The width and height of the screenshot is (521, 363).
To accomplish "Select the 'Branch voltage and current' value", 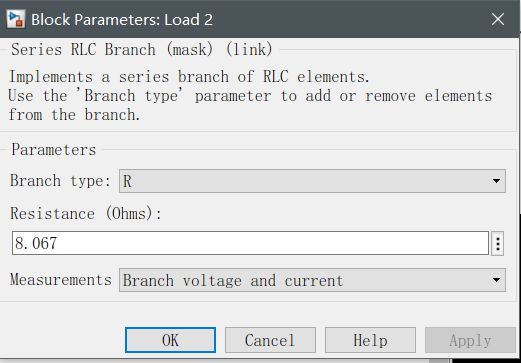I will pyautogui.click(x=233, y=280).
